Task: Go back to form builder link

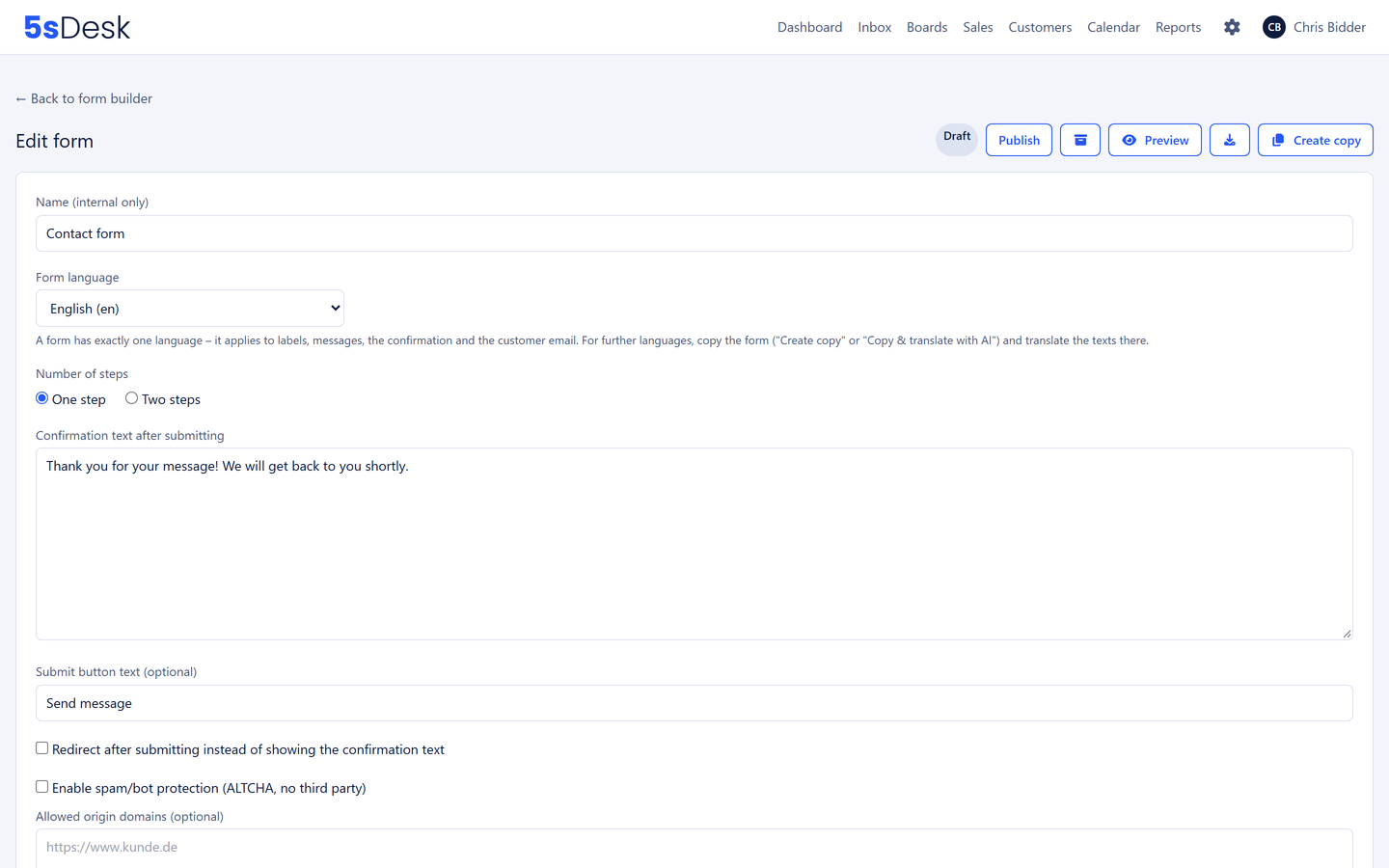Action: click(x=84, y=98)
